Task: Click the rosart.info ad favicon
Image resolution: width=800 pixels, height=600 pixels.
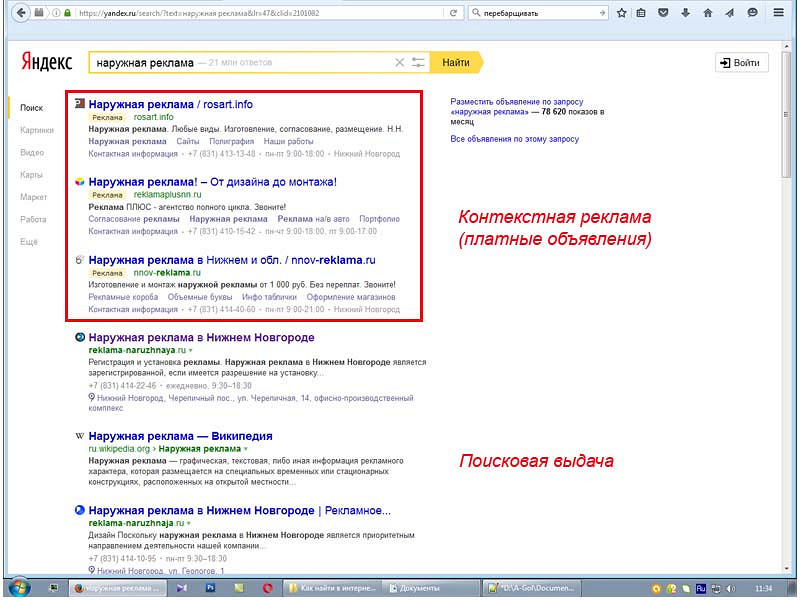Action: click(80, 104)
